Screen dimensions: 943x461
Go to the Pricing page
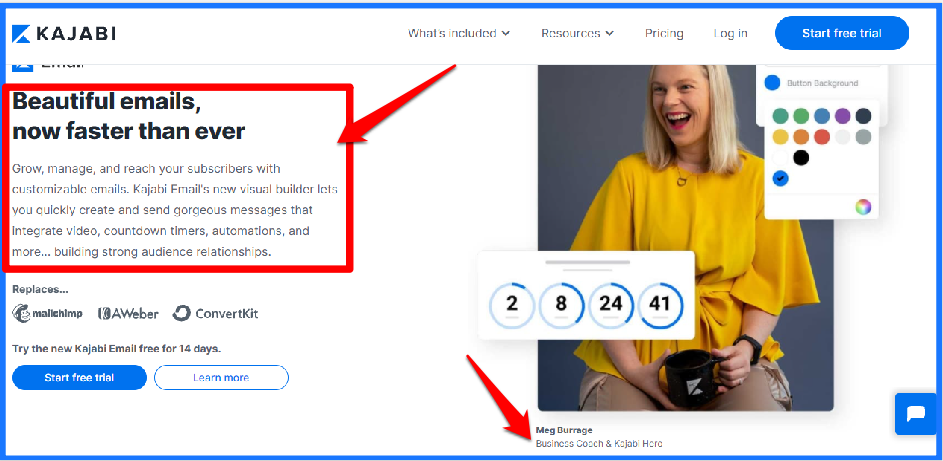point(664,34)
